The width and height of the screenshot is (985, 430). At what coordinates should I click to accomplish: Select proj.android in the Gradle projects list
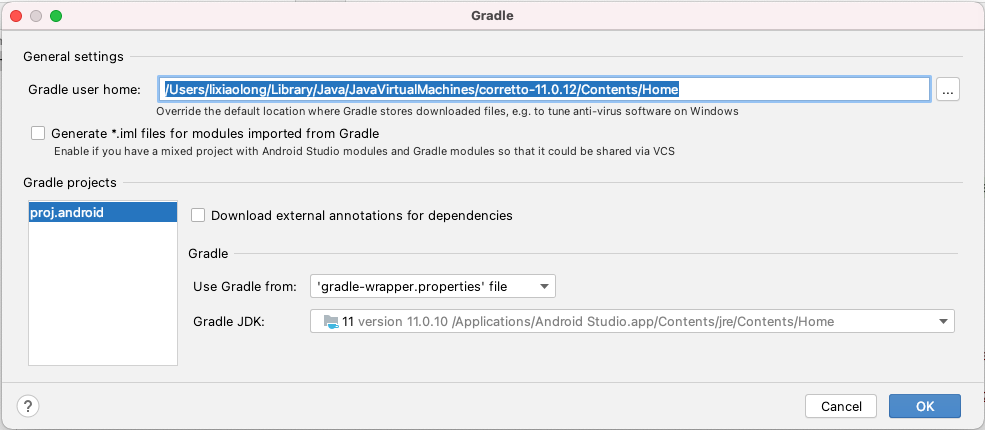103,213
